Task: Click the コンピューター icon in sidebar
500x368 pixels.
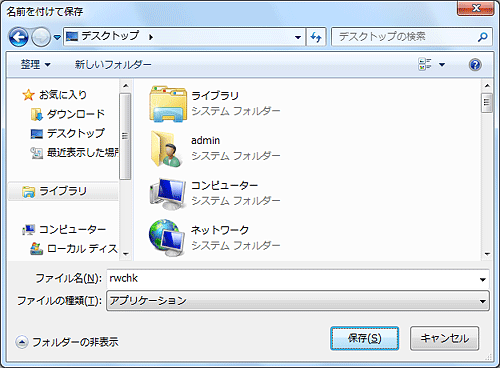Action: (x=29, y=230)
